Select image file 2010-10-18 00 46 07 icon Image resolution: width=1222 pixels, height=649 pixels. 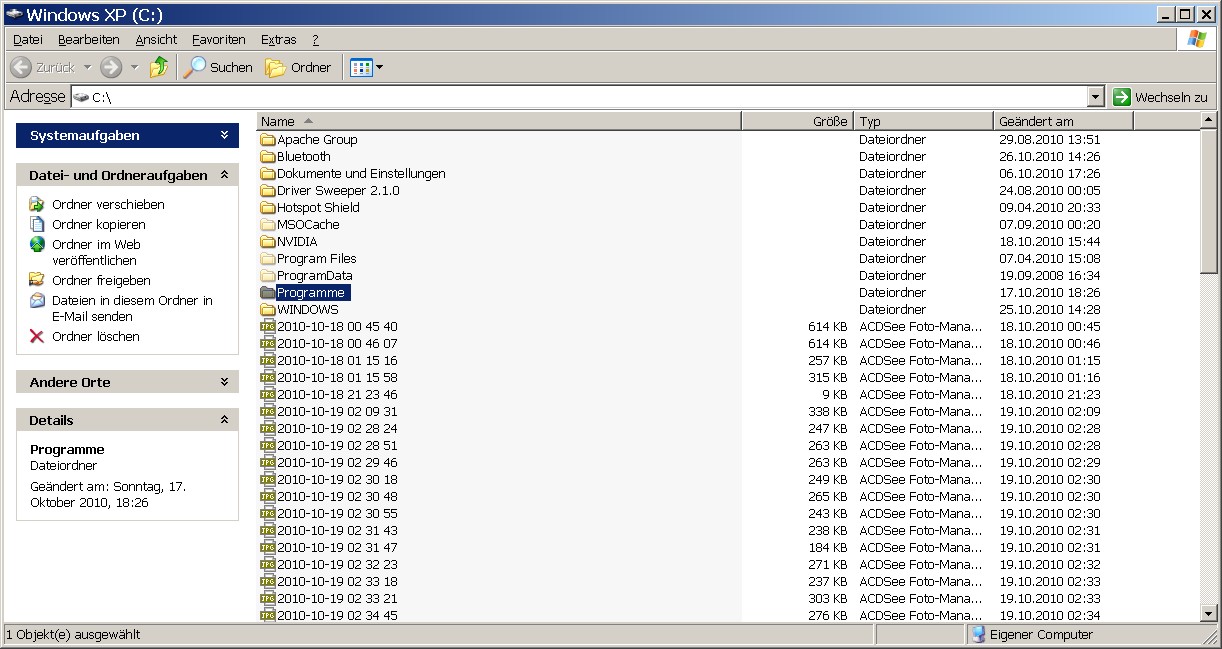267,344
